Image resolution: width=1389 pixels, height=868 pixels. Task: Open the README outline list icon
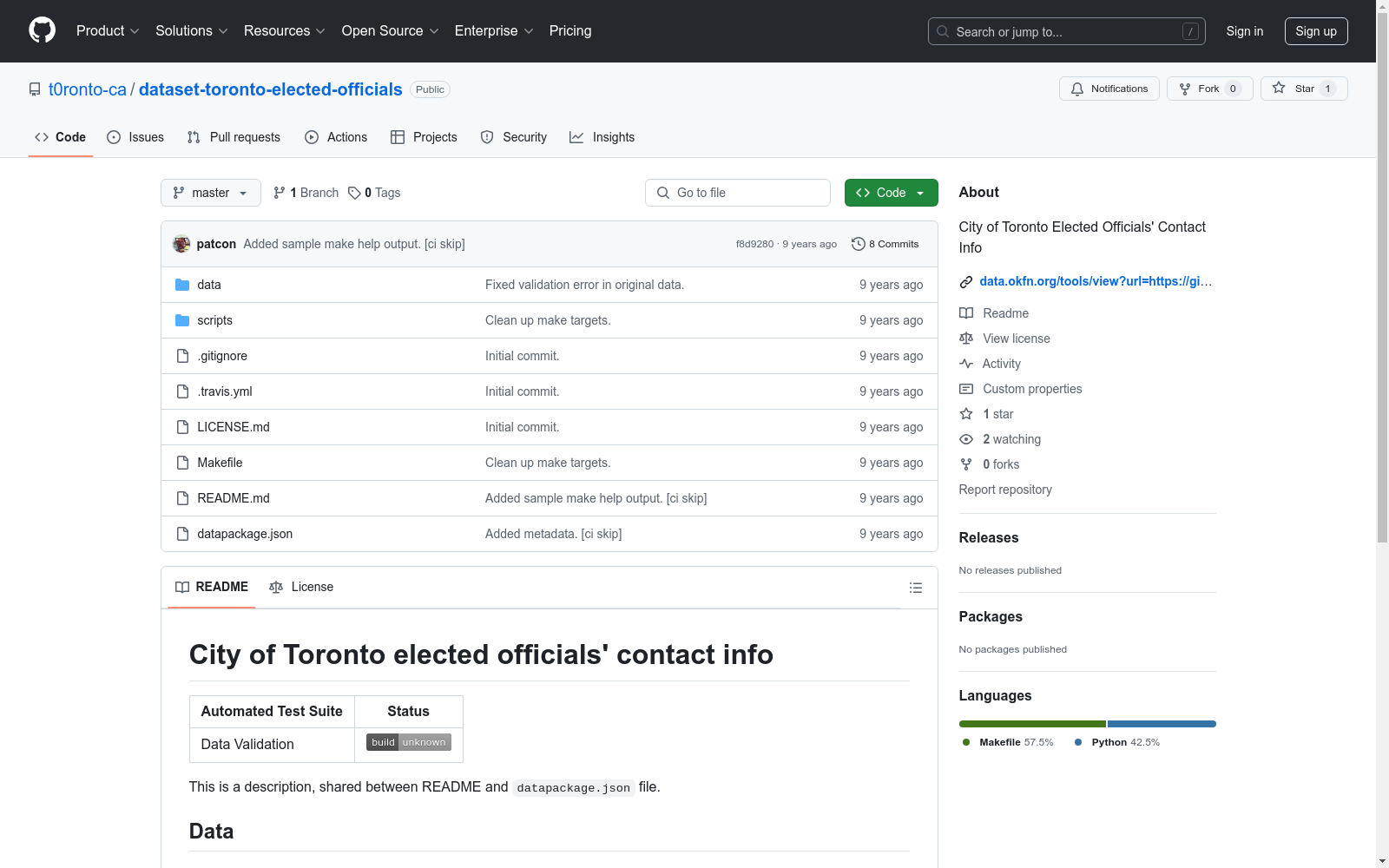(x=915, y=588)
